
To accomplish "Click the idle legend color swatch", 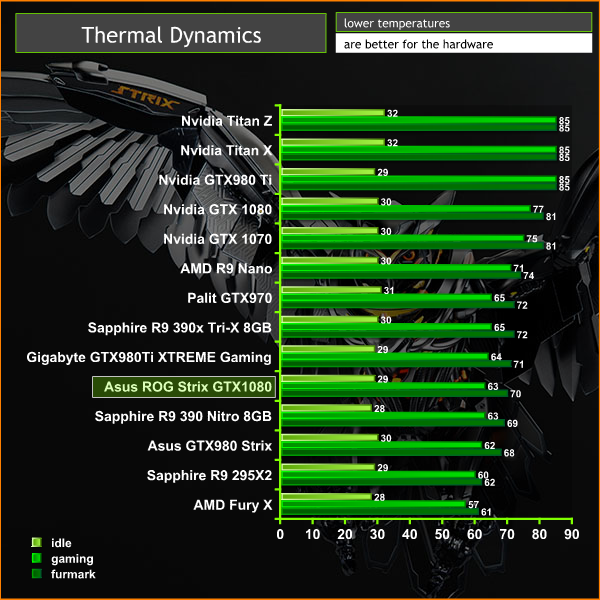I will (37, 542).
